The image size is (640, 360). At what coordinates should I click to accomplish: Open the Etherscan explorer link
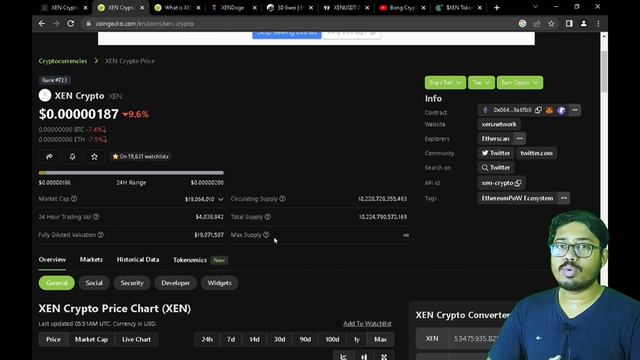496,138
